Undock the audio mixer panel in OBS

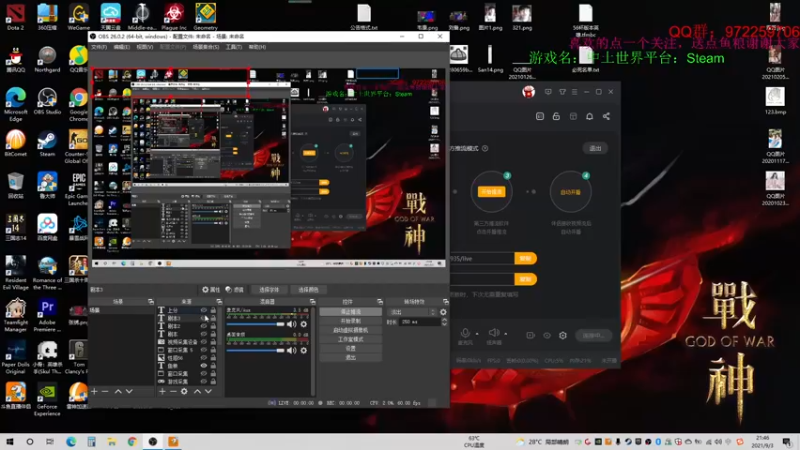pos(312,302)
